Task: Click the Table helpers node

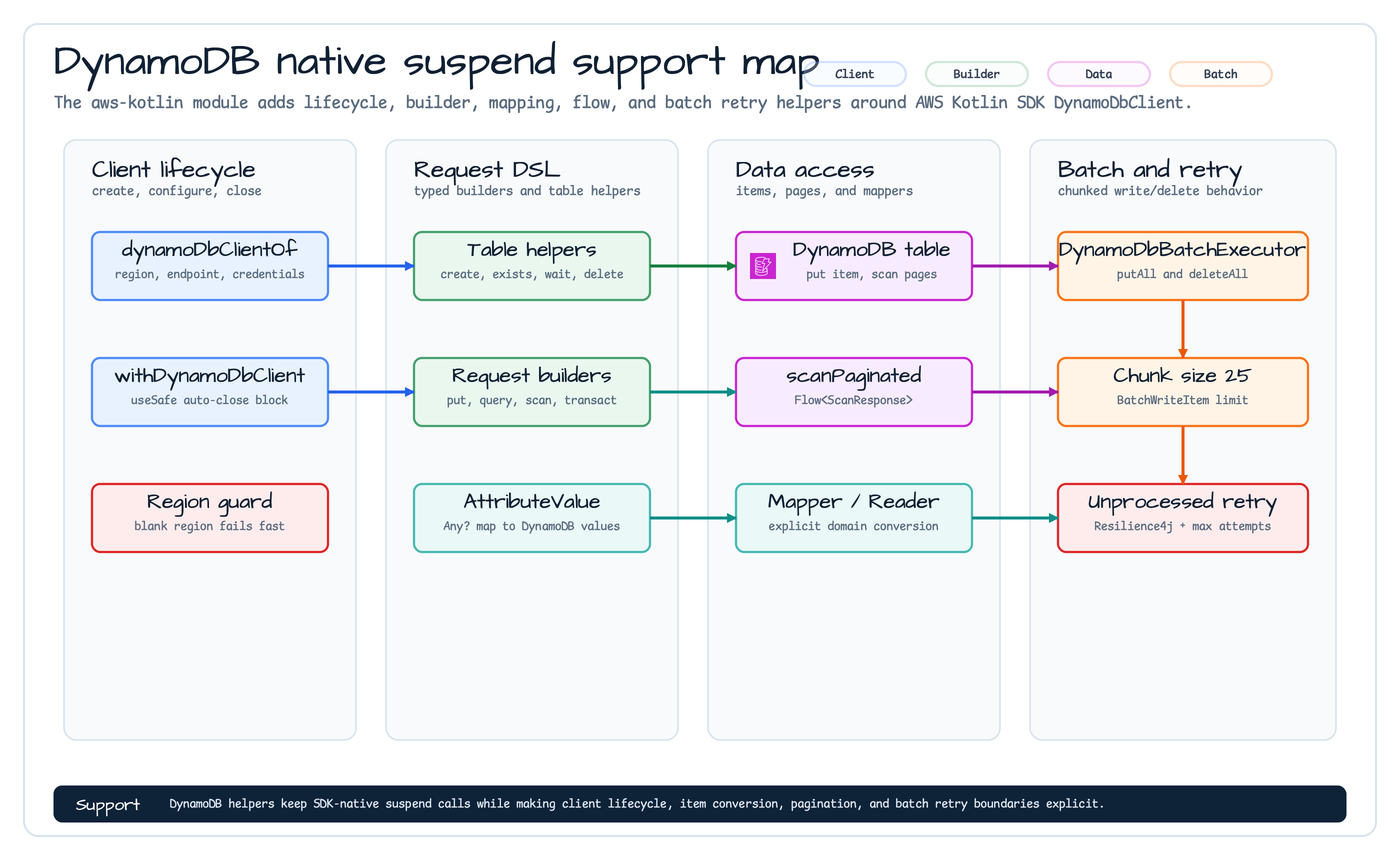Action: pyautogui.click(x=531, y=265)
